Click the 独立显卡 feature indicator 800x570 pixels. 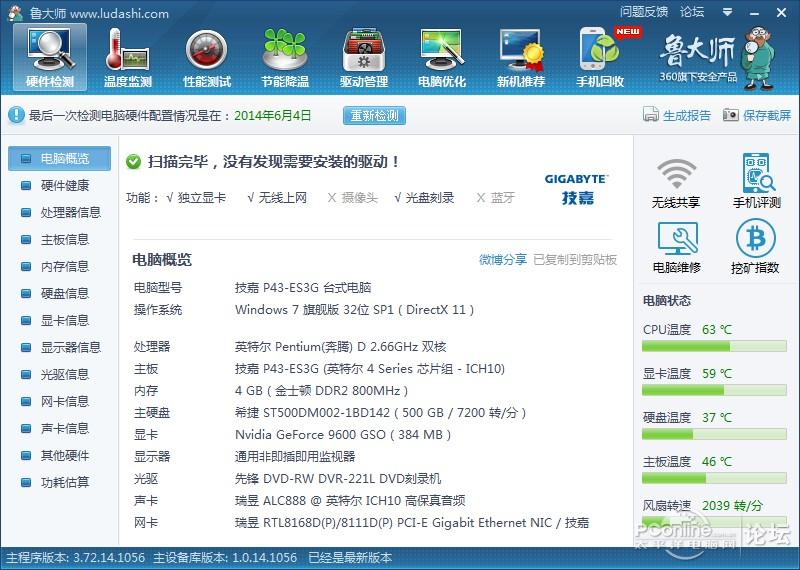(x=196, y=197)
